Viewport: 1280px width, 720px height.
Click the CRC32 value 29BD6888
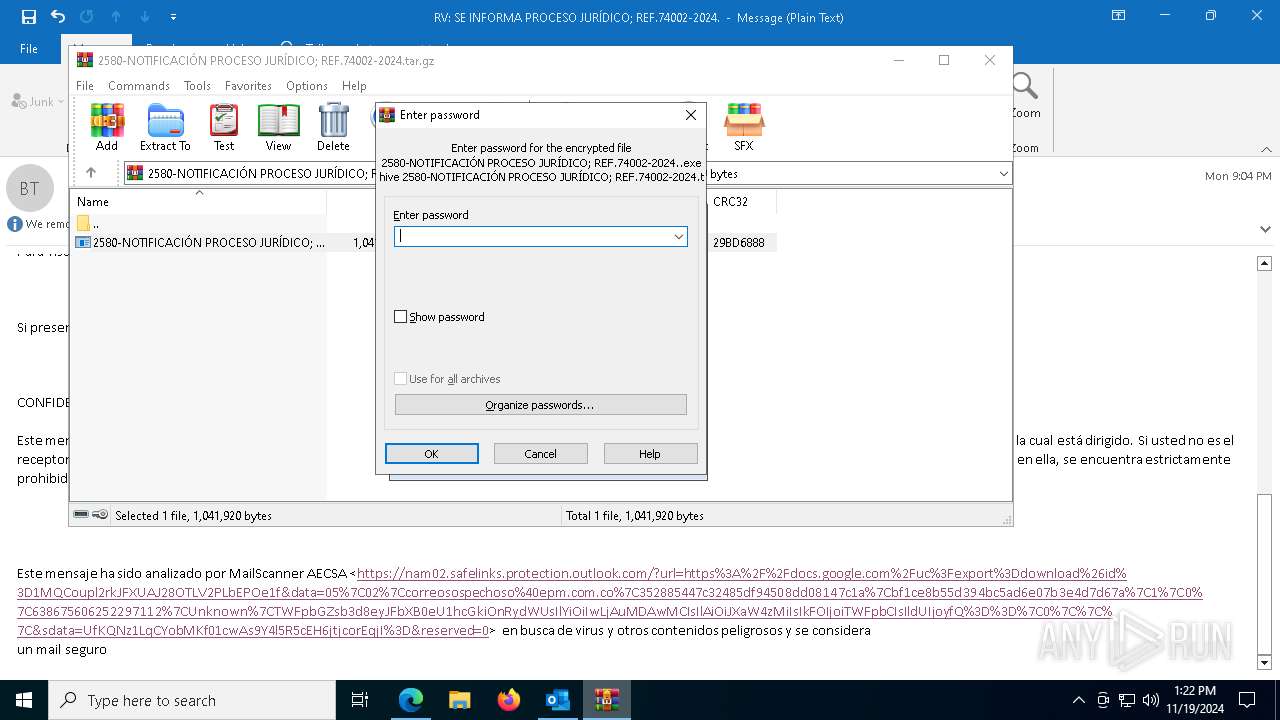coord(739,242)
